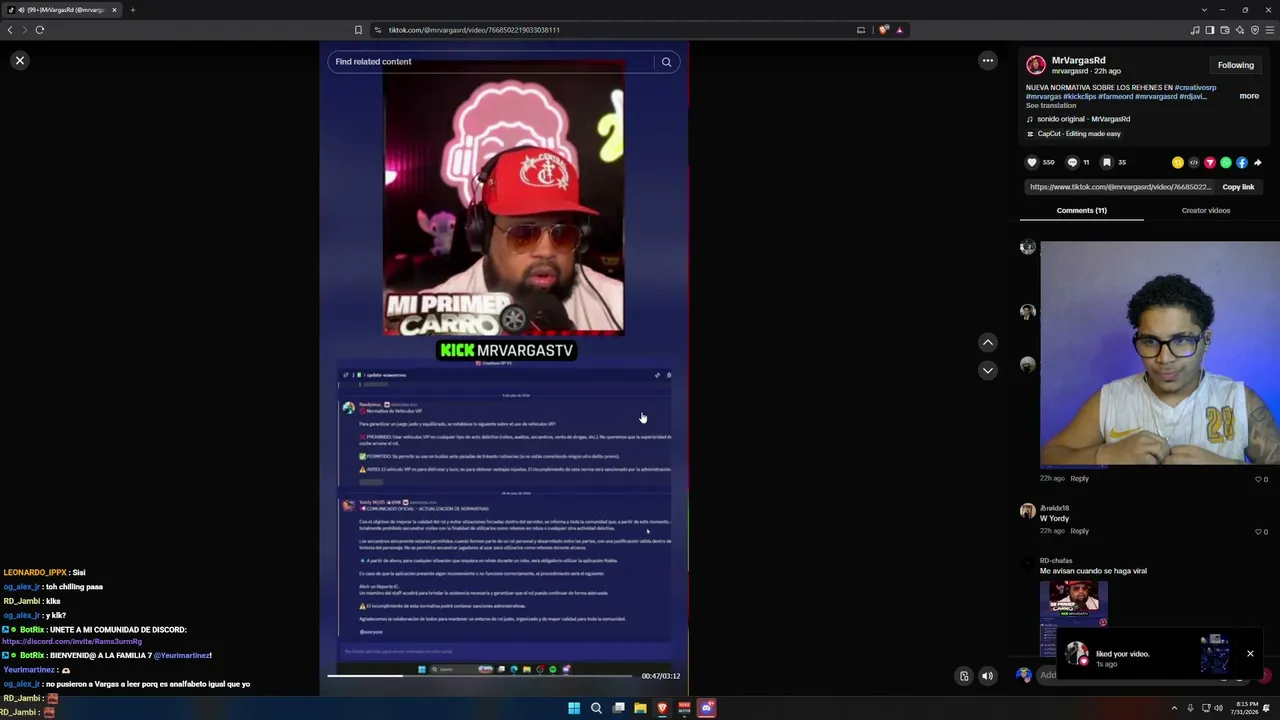Copy link to the video
1280x720 pixels.
tap(1238, 187)
